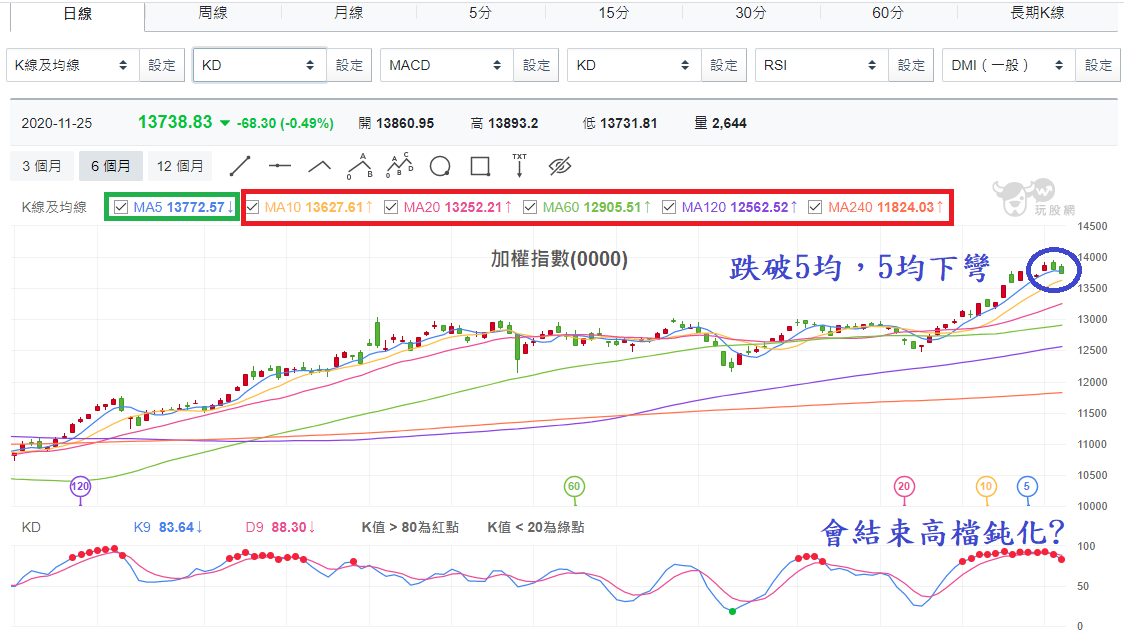Screen dimensions: 1124x631
Task: Click 設定 beside the RSI dropdown
Action: (x=911, y=65)
